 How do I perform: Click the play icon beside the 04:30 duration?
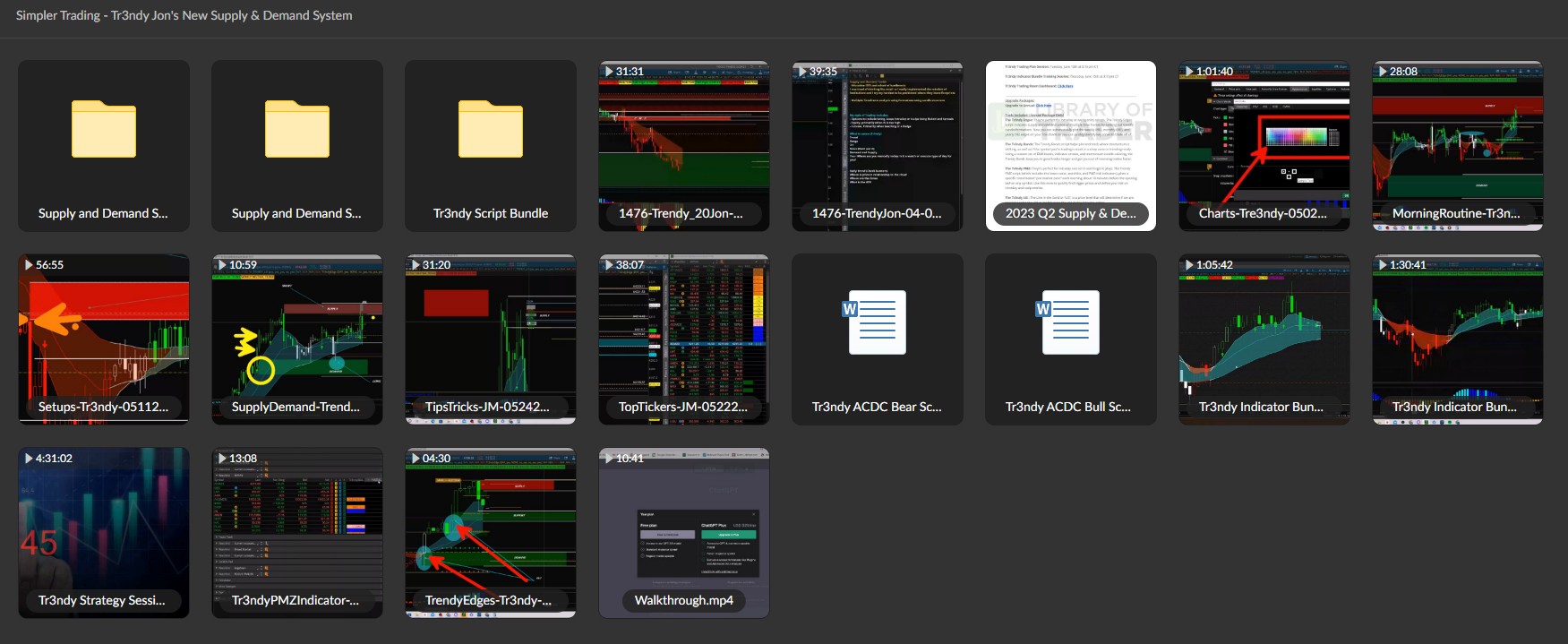(x=416, y=459)
